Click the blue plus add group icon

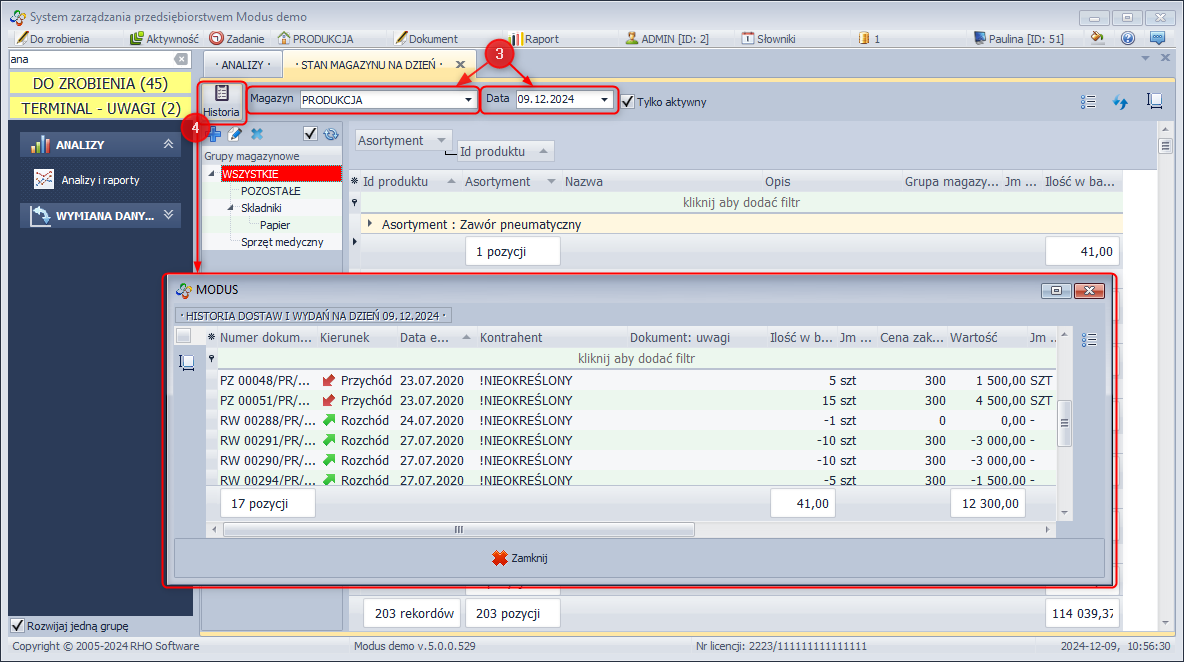[214, 134]
